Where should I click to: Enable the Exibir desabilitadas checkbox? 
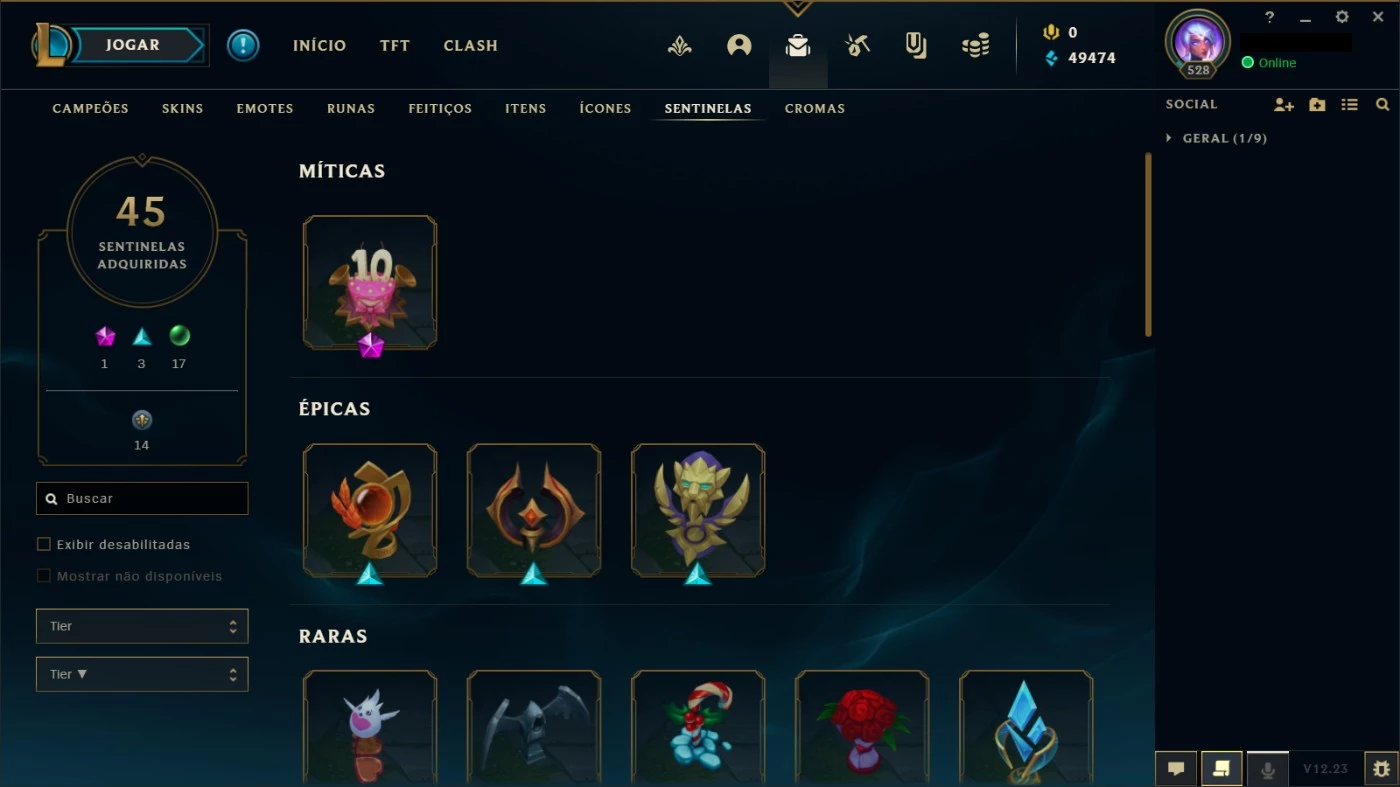pyautogui.click(x=43, y=544)
